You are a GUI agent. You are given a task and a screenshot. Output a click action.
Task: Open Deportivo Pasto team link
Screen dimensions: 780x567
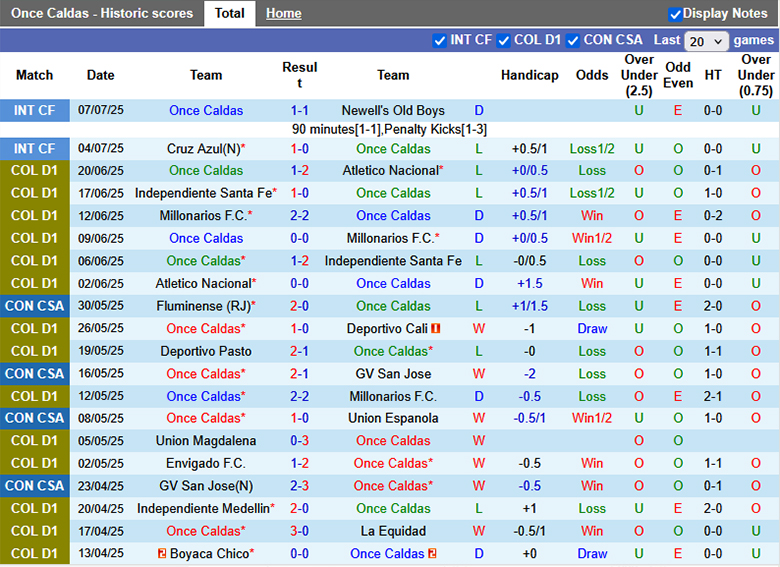coord(206,351)
